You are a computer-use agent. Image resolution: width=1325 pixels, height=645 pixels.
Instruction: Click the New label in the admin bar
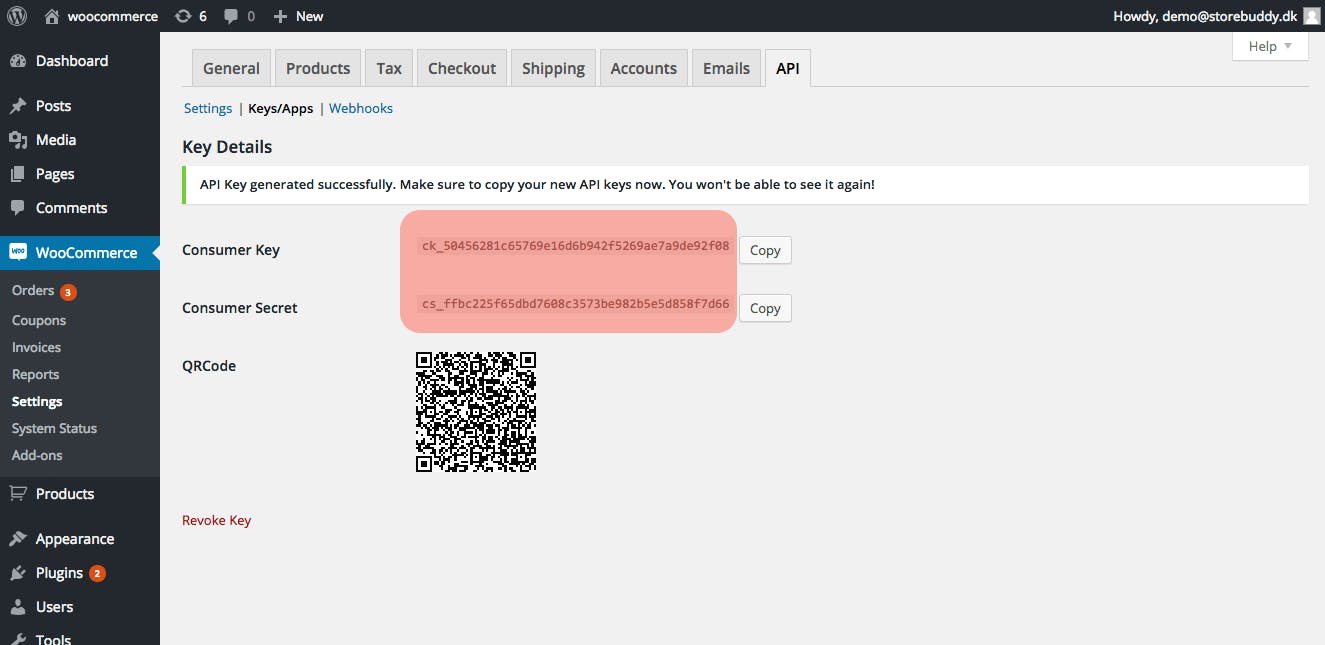[310, 16]
